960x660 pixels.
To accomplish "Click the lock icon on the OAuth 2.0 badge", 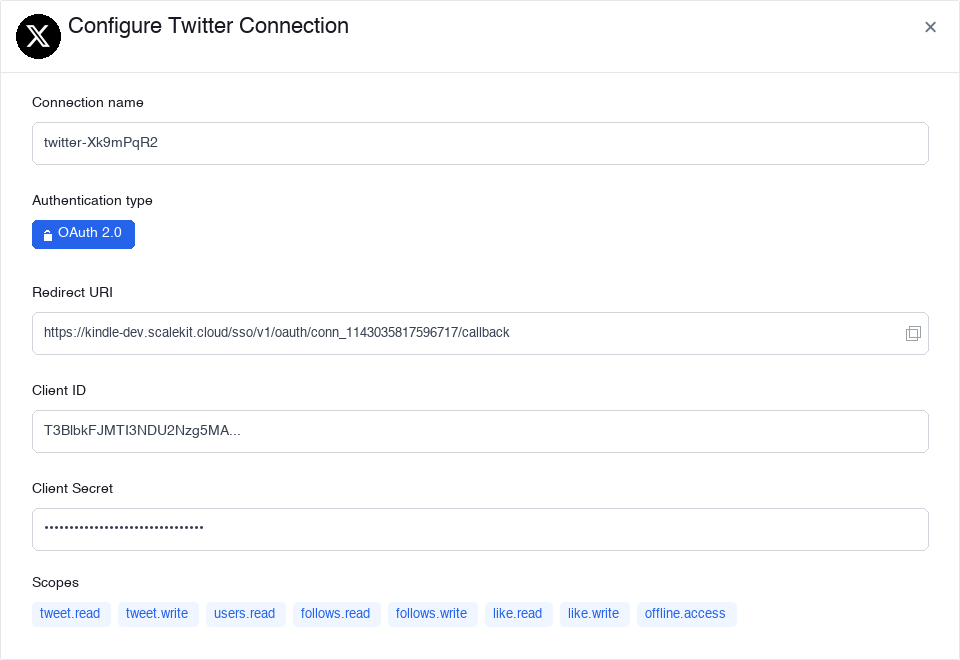I will click(47, 234).
